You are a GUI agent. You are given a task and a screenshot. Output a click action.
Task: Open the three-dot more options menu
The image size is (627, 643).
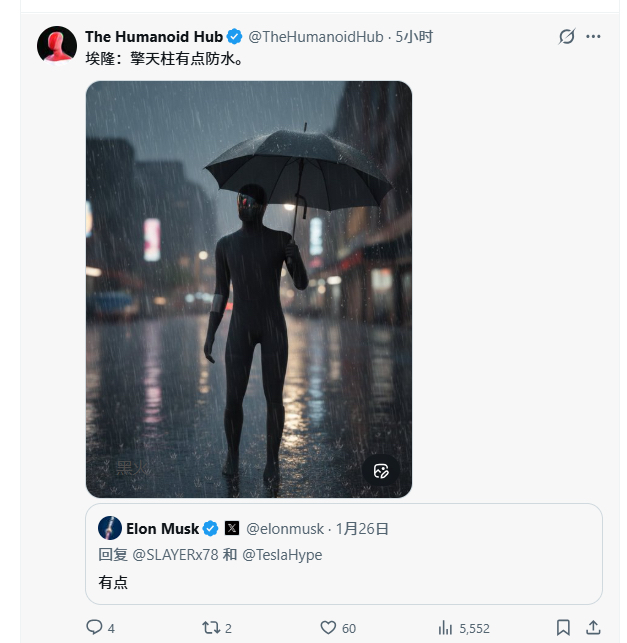pyautogui.click(x=593, y=36)
